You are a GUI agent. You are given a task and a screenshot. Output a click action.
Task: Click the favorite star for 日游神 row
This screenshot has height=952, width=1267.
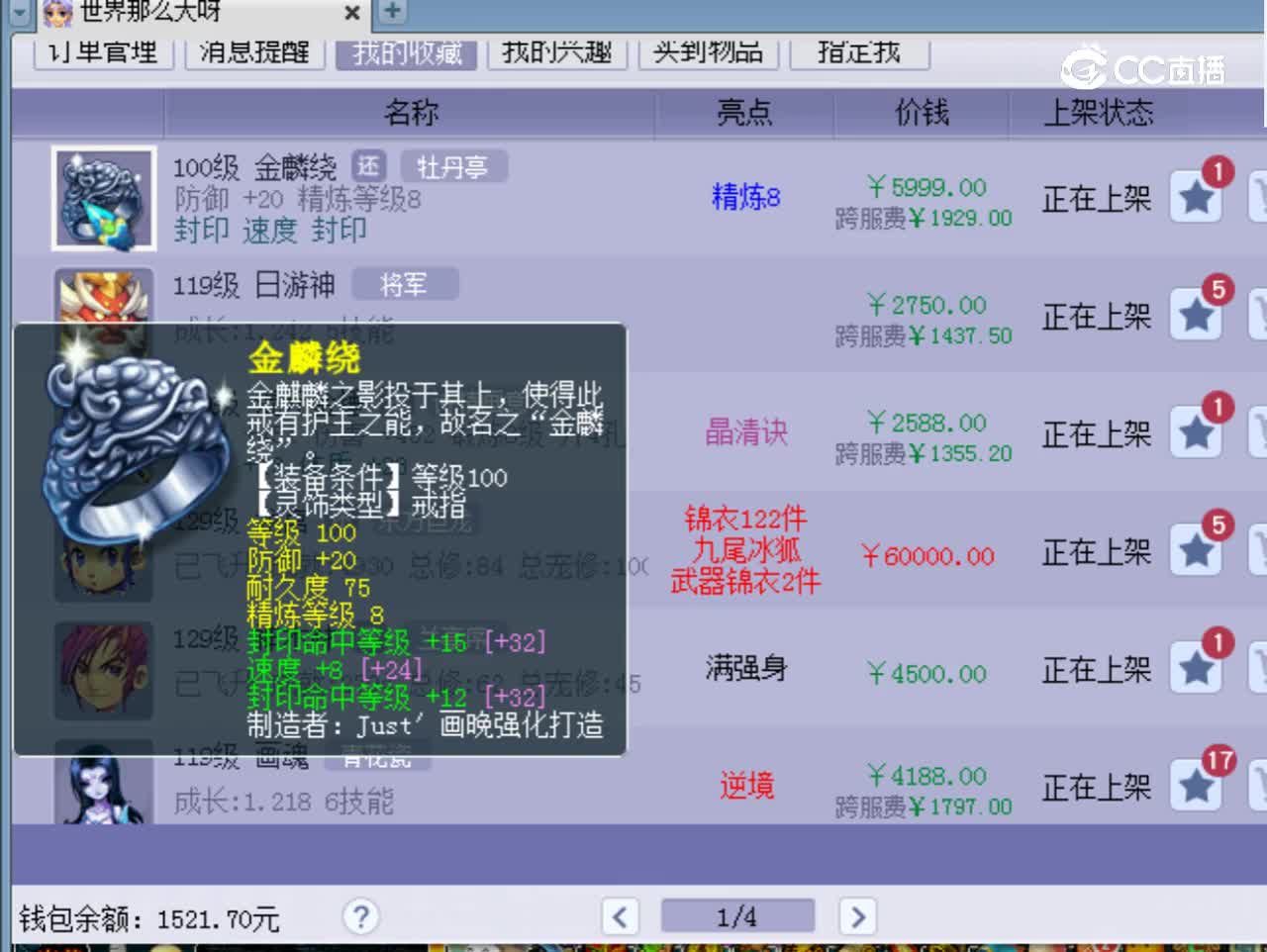click(x=1196, y=316)
